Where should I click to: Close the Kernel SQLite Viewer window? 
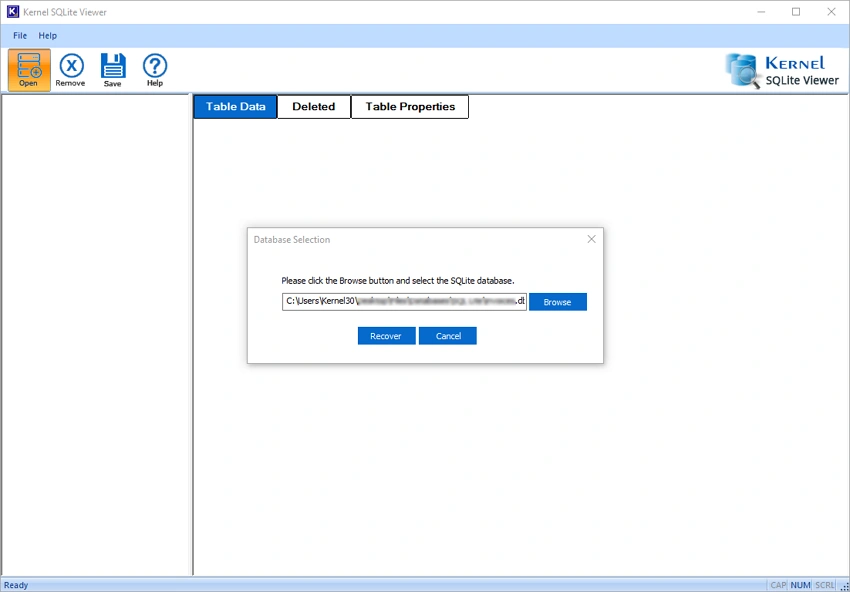point(831,12)
